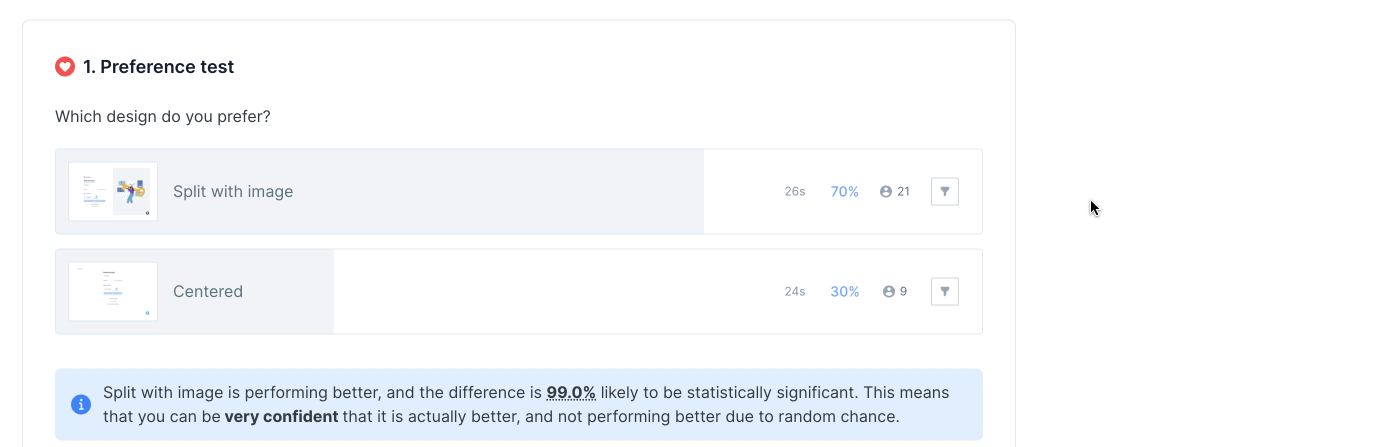Click the red heart Preference test icon
This screenshot has height=447, width=1383.
(65, 67)
